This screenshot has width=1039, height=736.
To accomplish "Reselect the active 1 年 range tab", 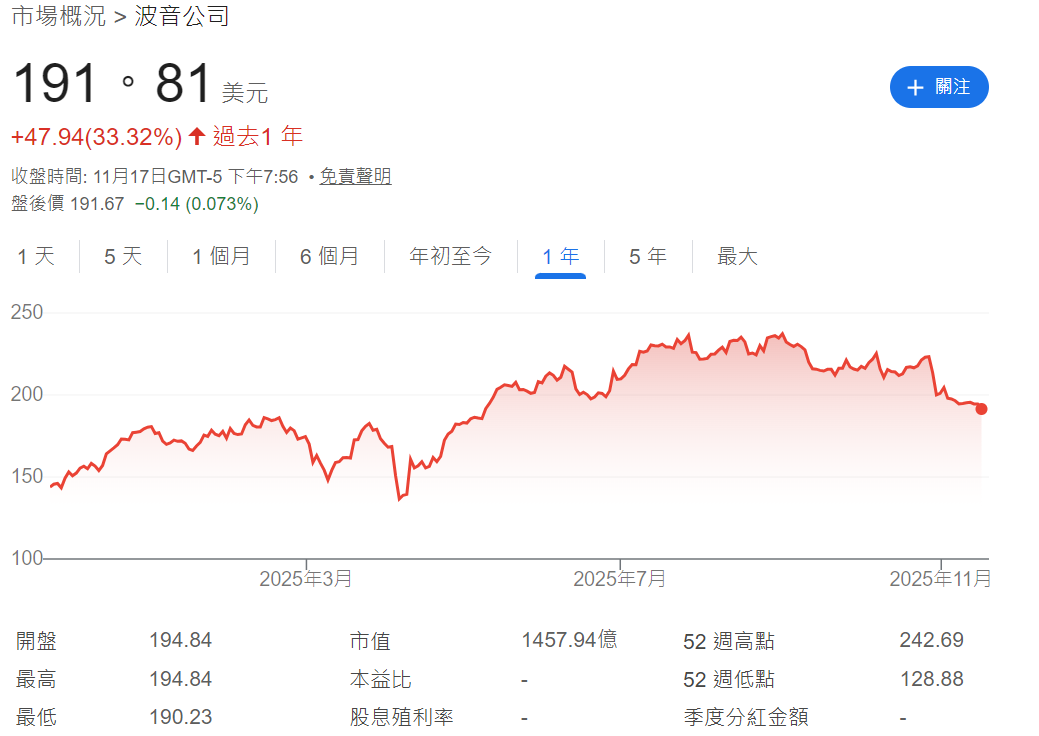I will [x=560, y=256].
